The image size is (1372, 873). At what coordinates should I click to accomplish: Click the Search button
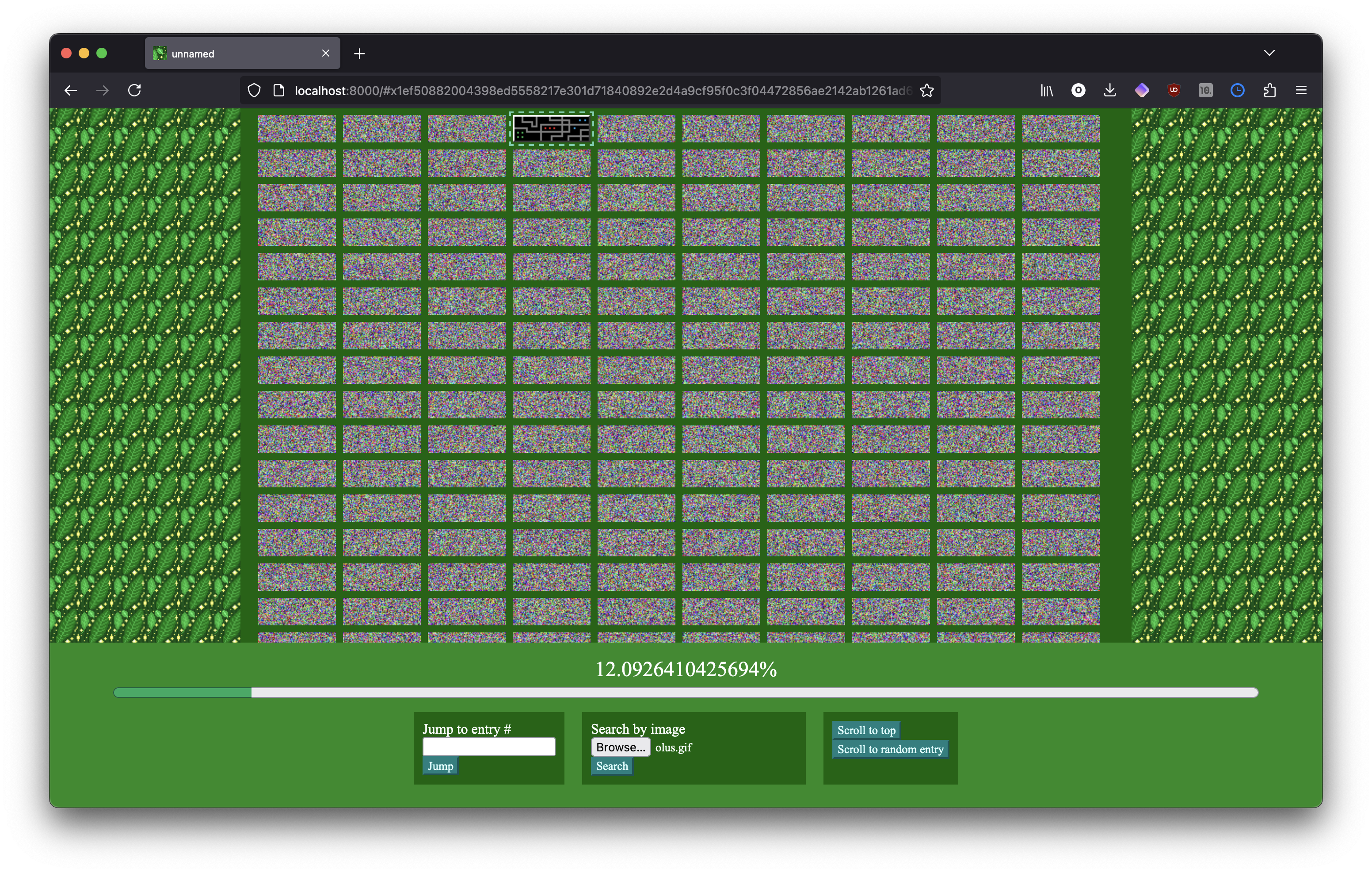(612, 766)
